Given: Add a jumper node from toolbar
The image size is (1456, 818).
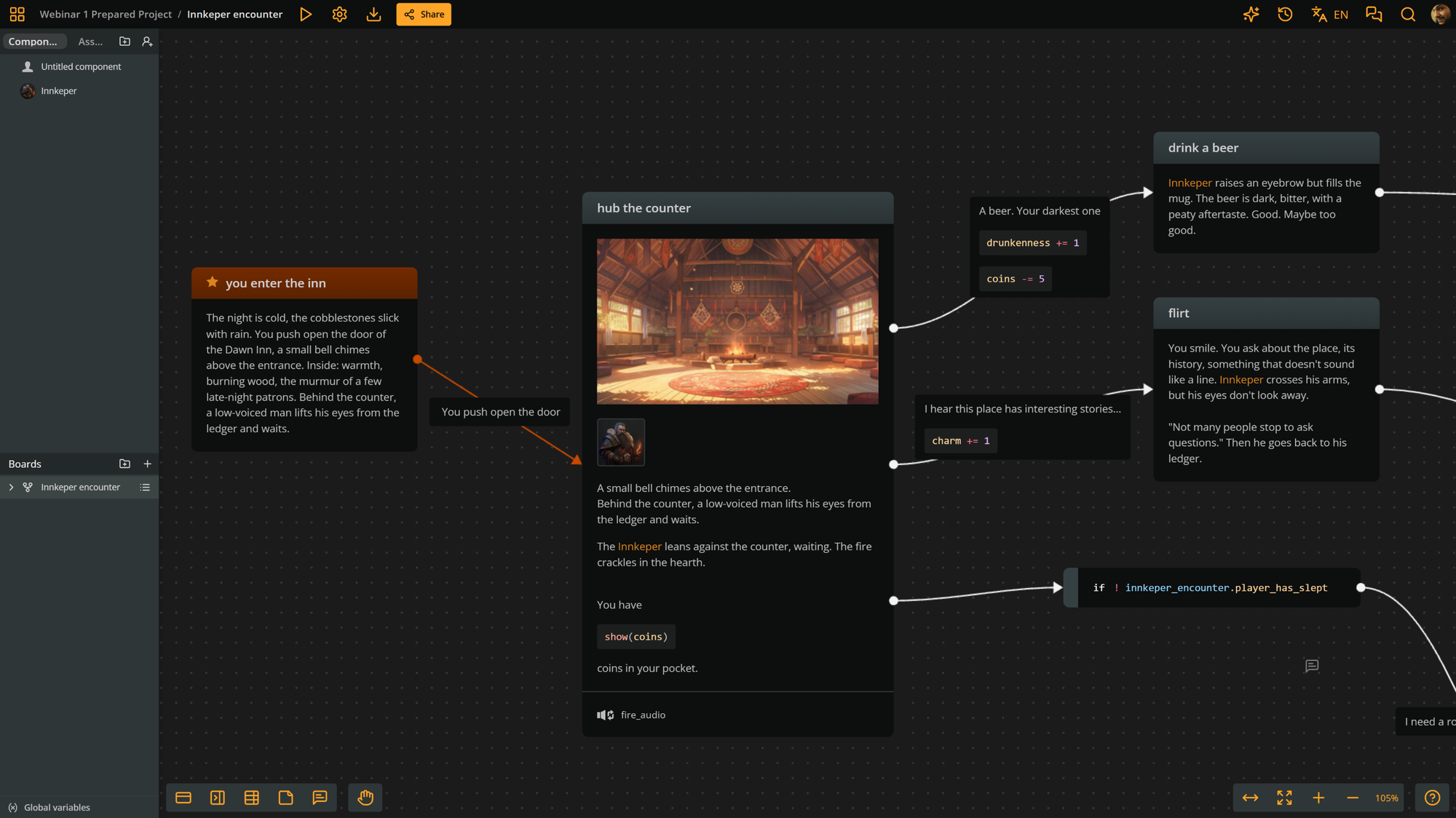Looking at the screenshot, I should [218, 798].
